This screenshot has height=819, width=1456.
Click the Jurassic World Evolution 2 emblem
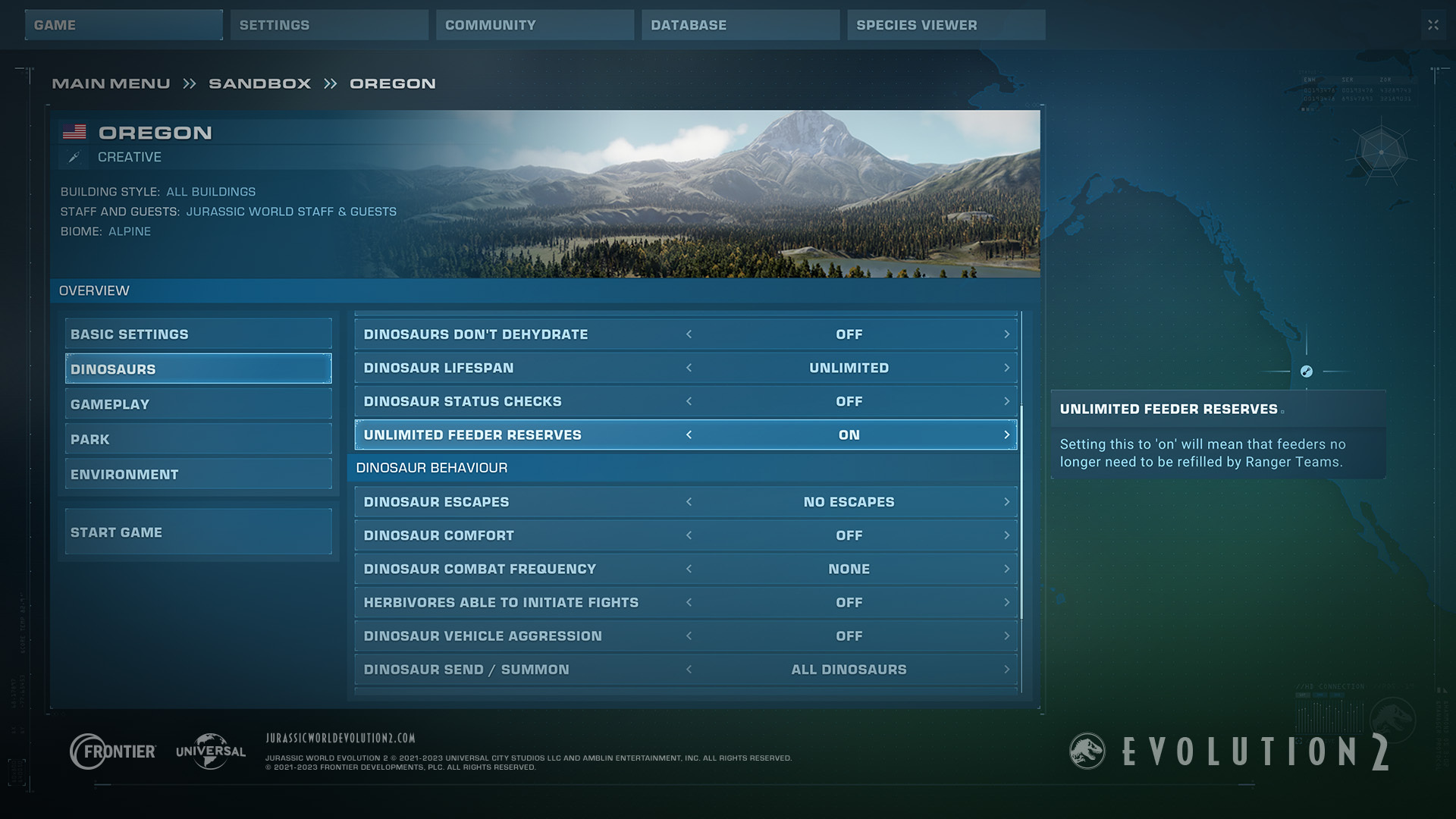coord(1087,752)
